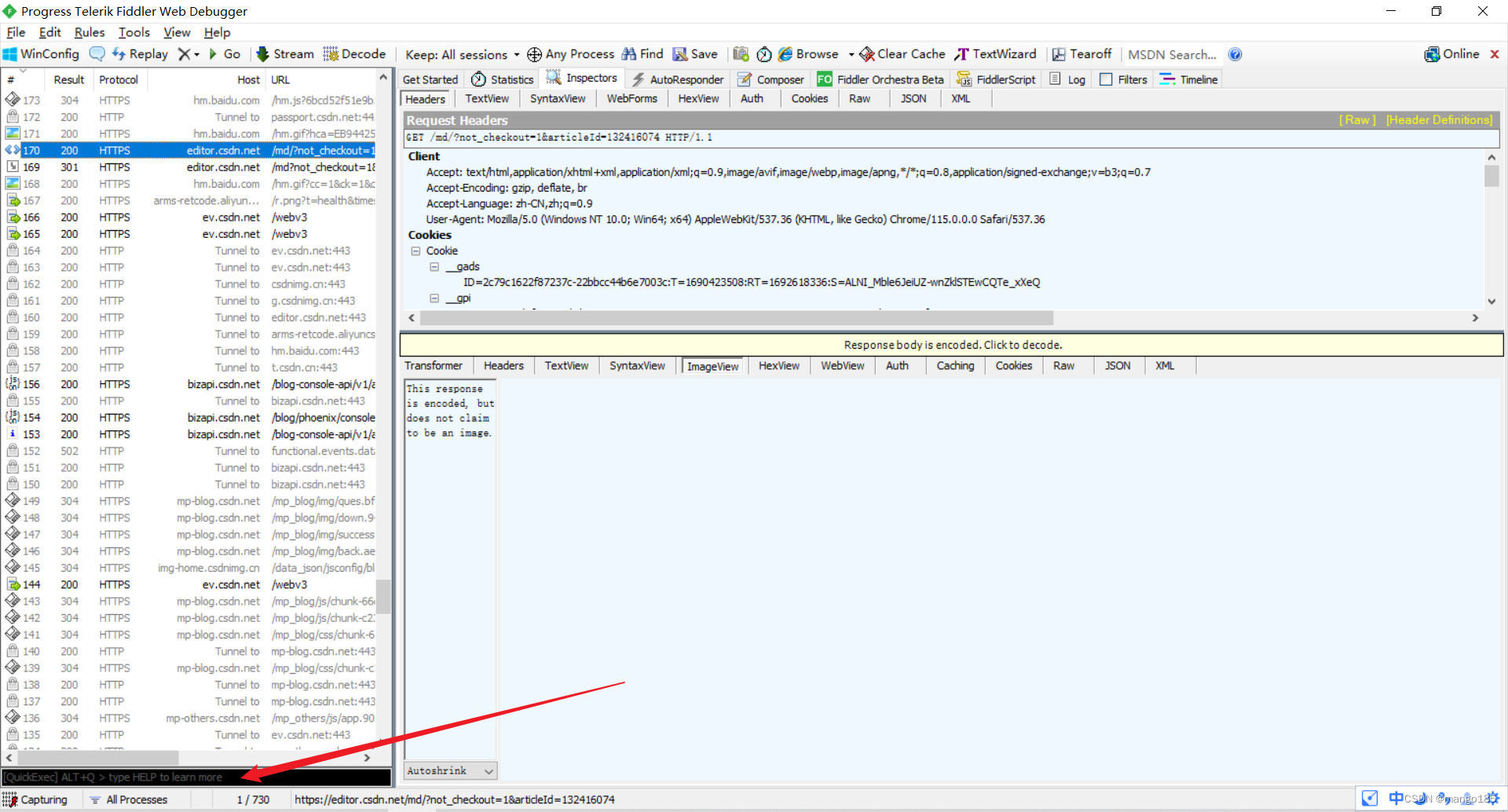Open the TextWizard tool
Screen dimensions: 1508x812
pos(995,54)
